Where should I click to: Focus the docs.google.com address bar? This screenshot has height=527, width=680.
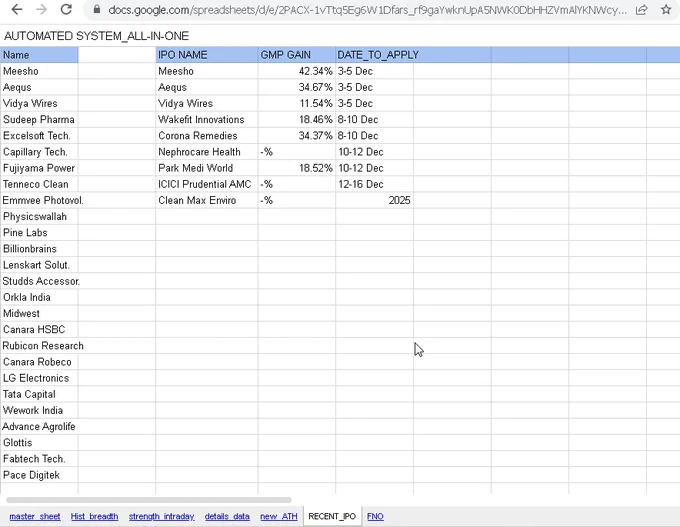pyautogui.click(x=367, y=10)
